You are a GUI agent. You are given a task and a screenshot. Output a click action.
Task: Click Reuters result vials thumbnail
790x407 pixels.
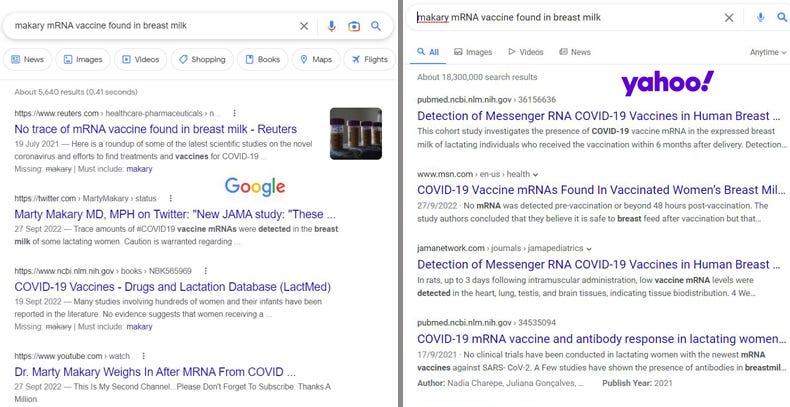pos(356,133)
